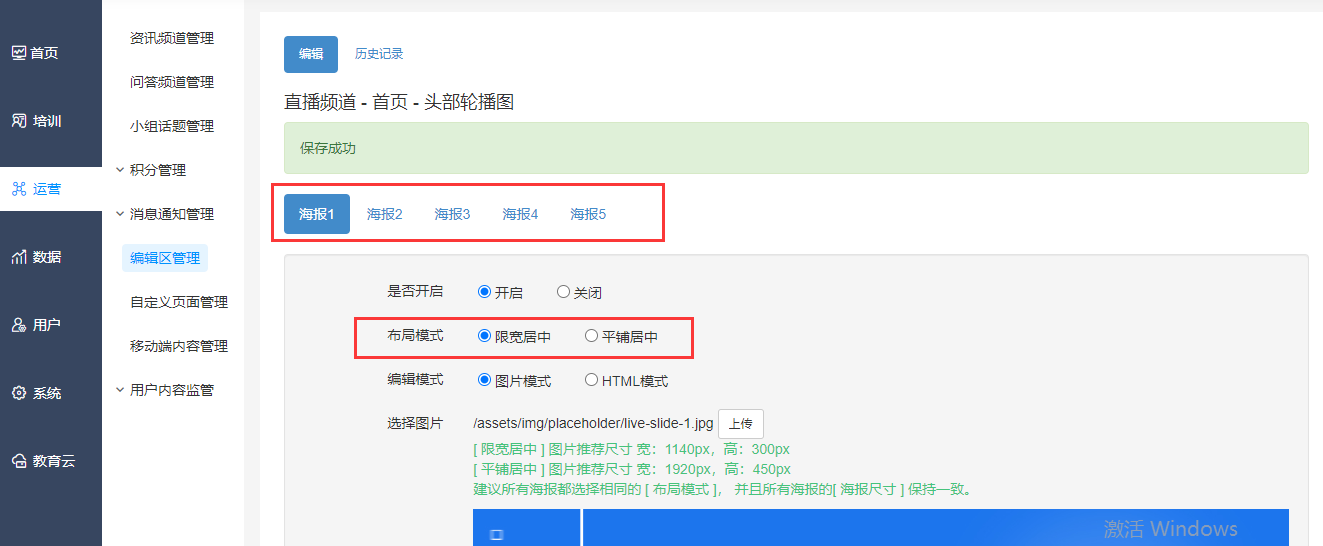Open 问答频道管理 in the submenu
The height and width of the screenshot is (546, 1323).
click(x=172, y=82)
